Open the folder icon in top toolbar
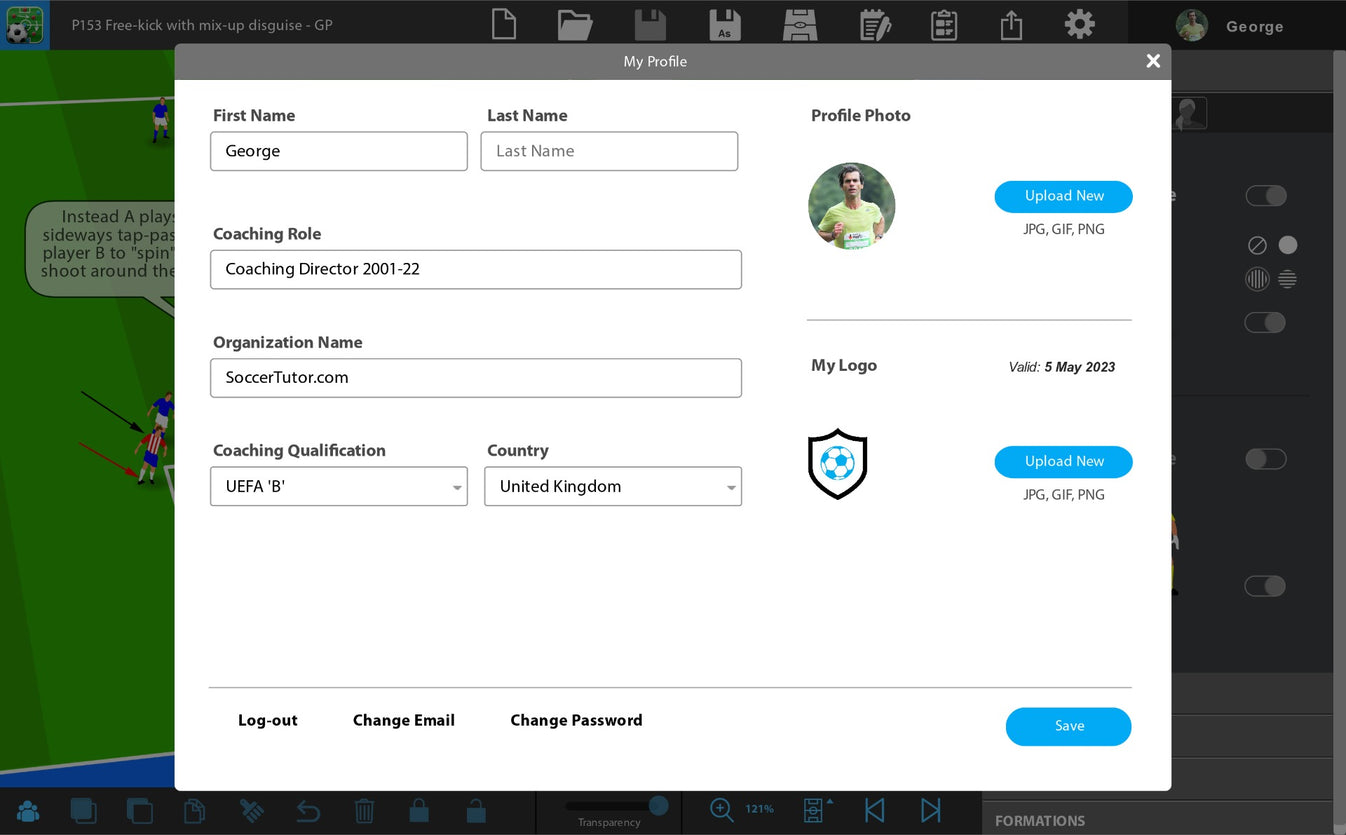Image resolution: width=1346 pixels, height=835 pixels. pyautogui.click(x=575, y=24)
